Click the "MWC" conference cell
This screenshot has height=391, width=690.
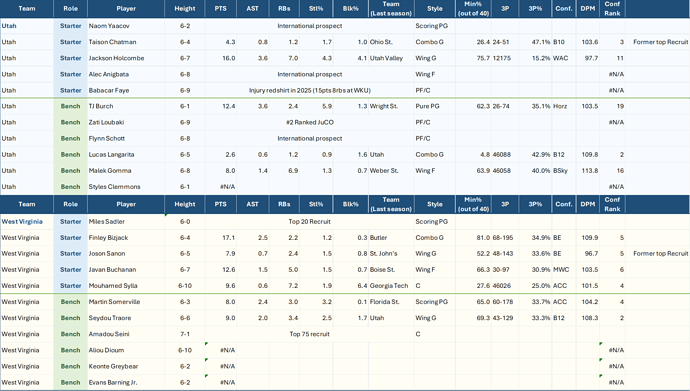(564, 270)
